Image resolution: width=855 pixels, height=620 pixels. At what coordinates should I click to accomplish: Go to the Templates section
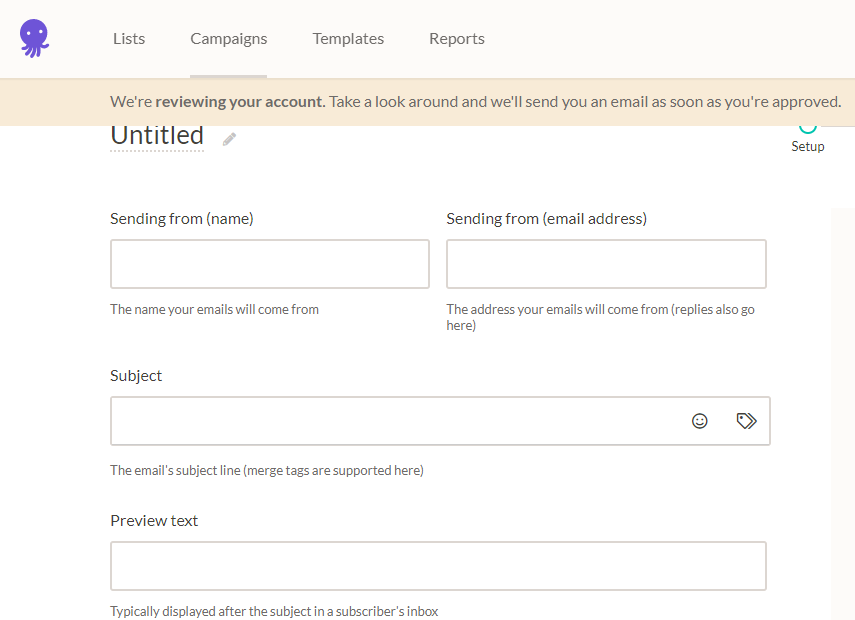pos(348,39)
